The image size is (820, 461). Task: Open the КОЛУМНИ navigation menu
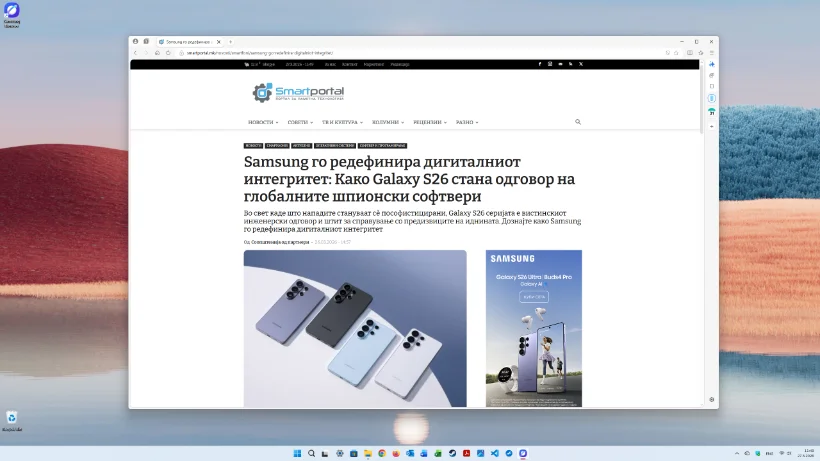(388, 122)
